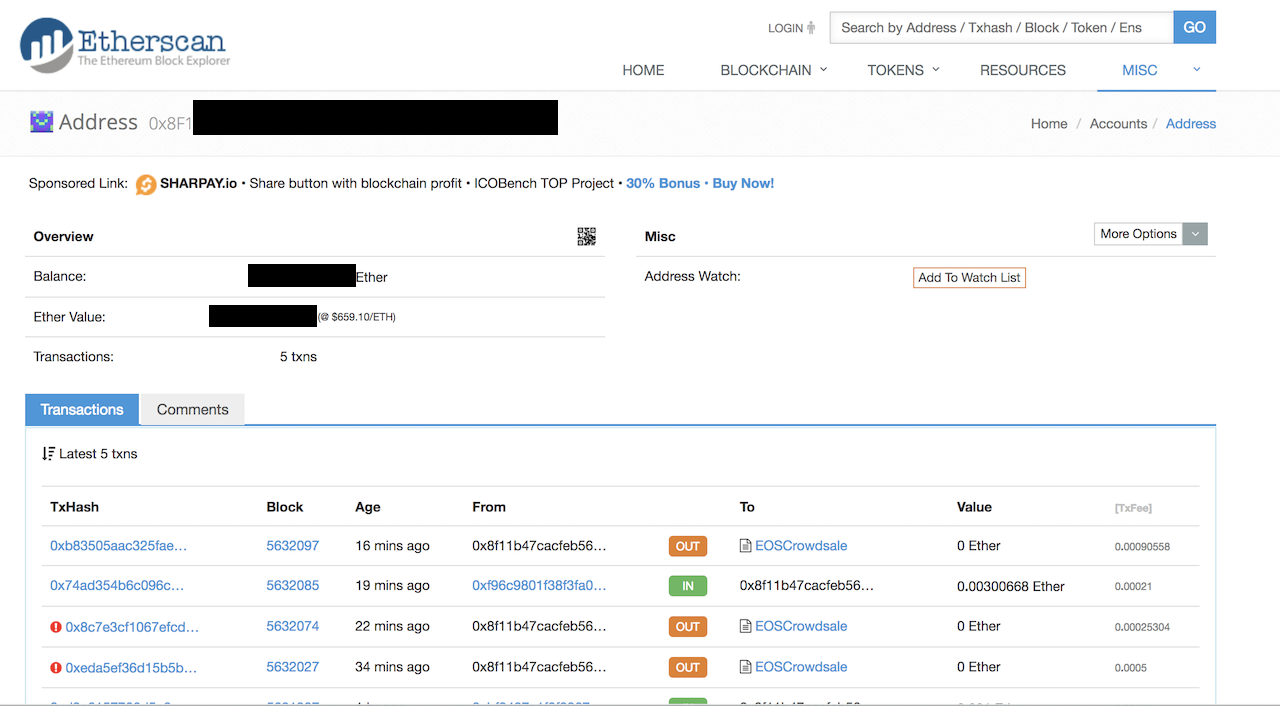Open the address QR code icon

pyautogui.click(x=586, y=236)
